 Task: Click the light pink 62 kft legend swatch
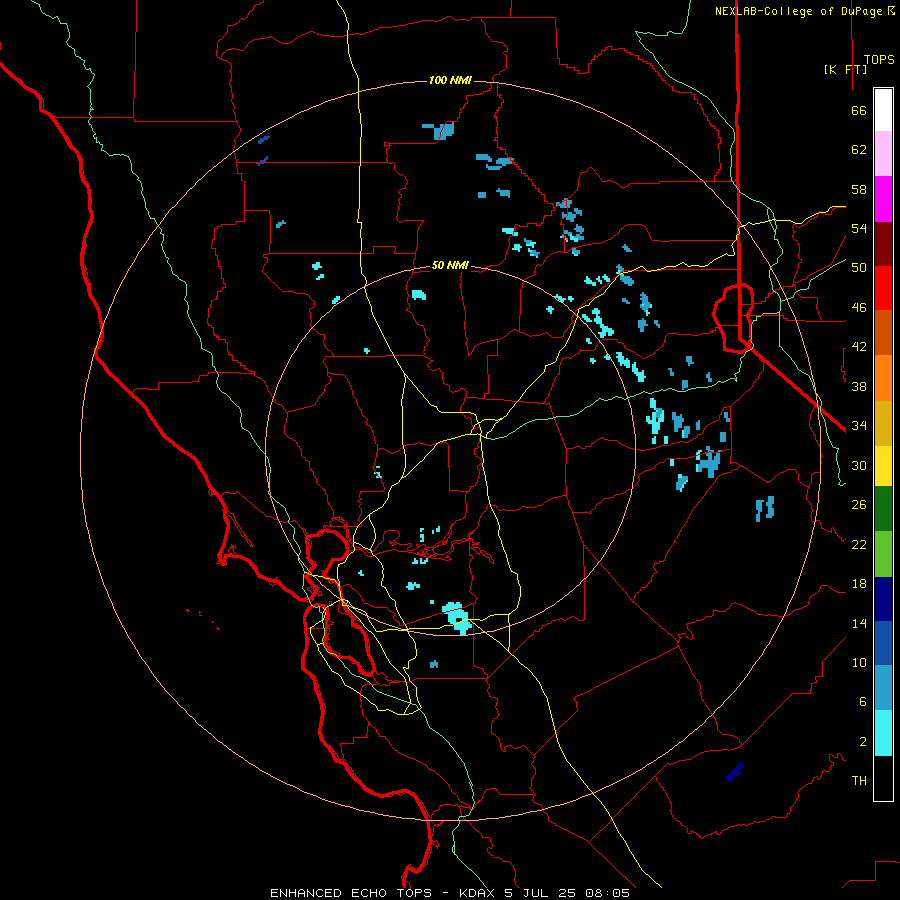tap(883, 153)
